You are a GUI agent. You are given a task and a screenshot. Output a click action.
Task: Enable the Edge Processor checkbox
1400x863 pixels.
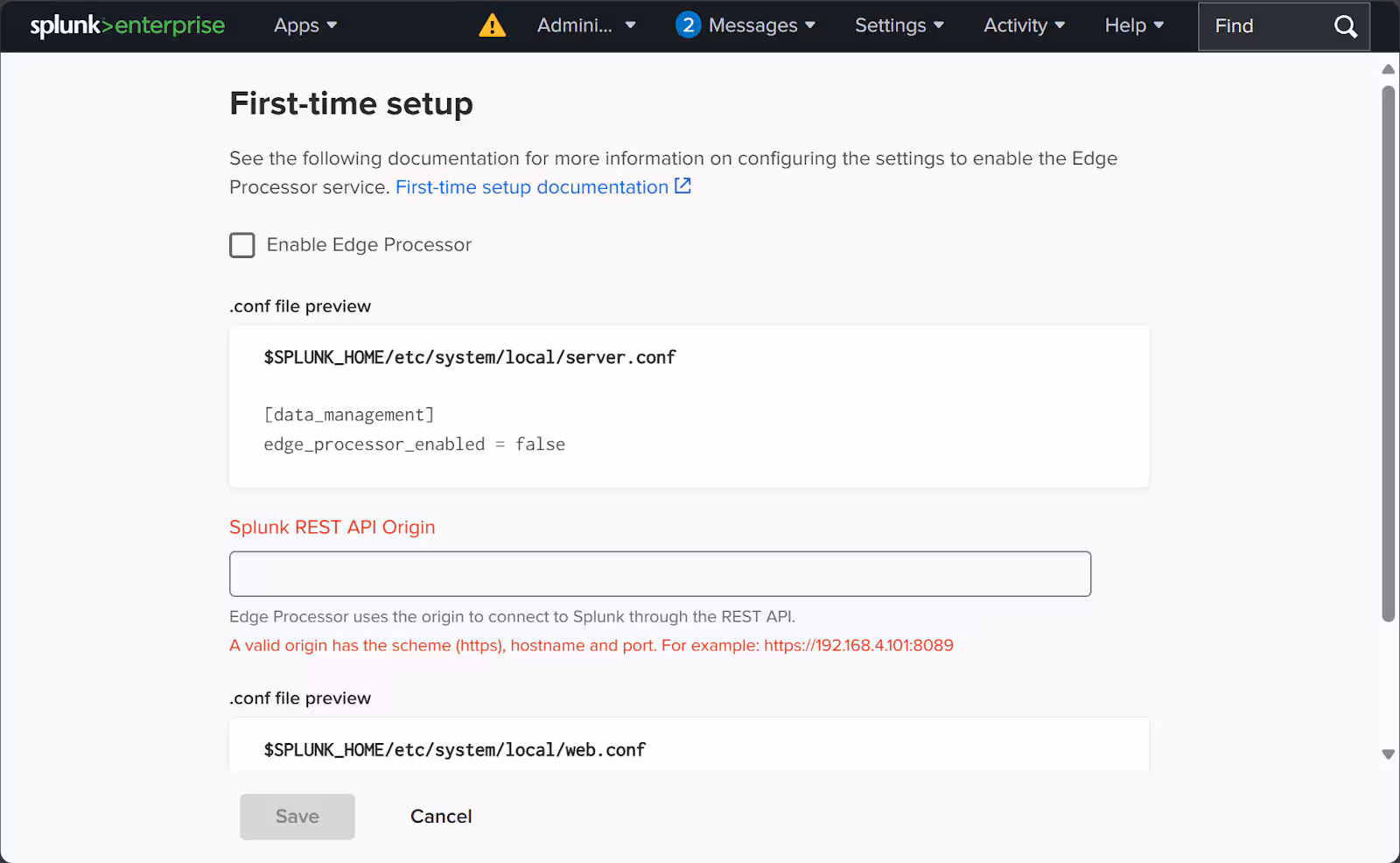click(242, 245)
